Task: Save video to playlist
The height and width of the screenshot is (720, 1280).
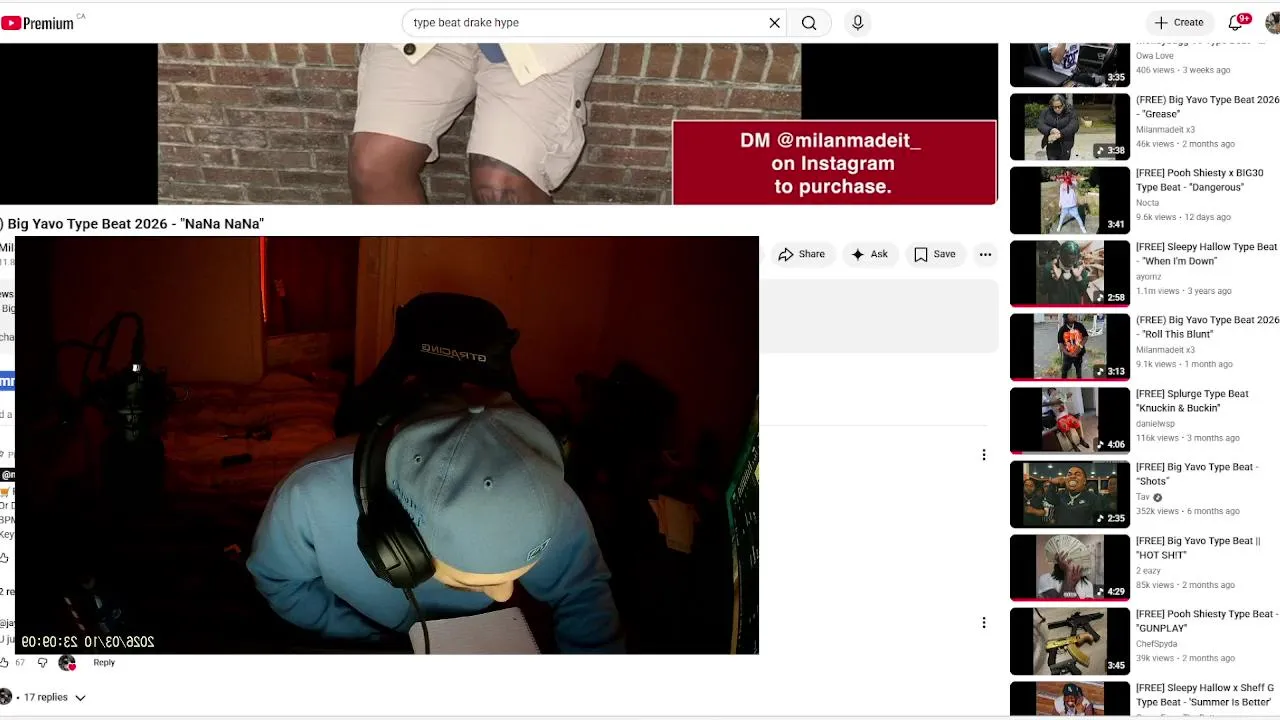Action: point(935,254)
